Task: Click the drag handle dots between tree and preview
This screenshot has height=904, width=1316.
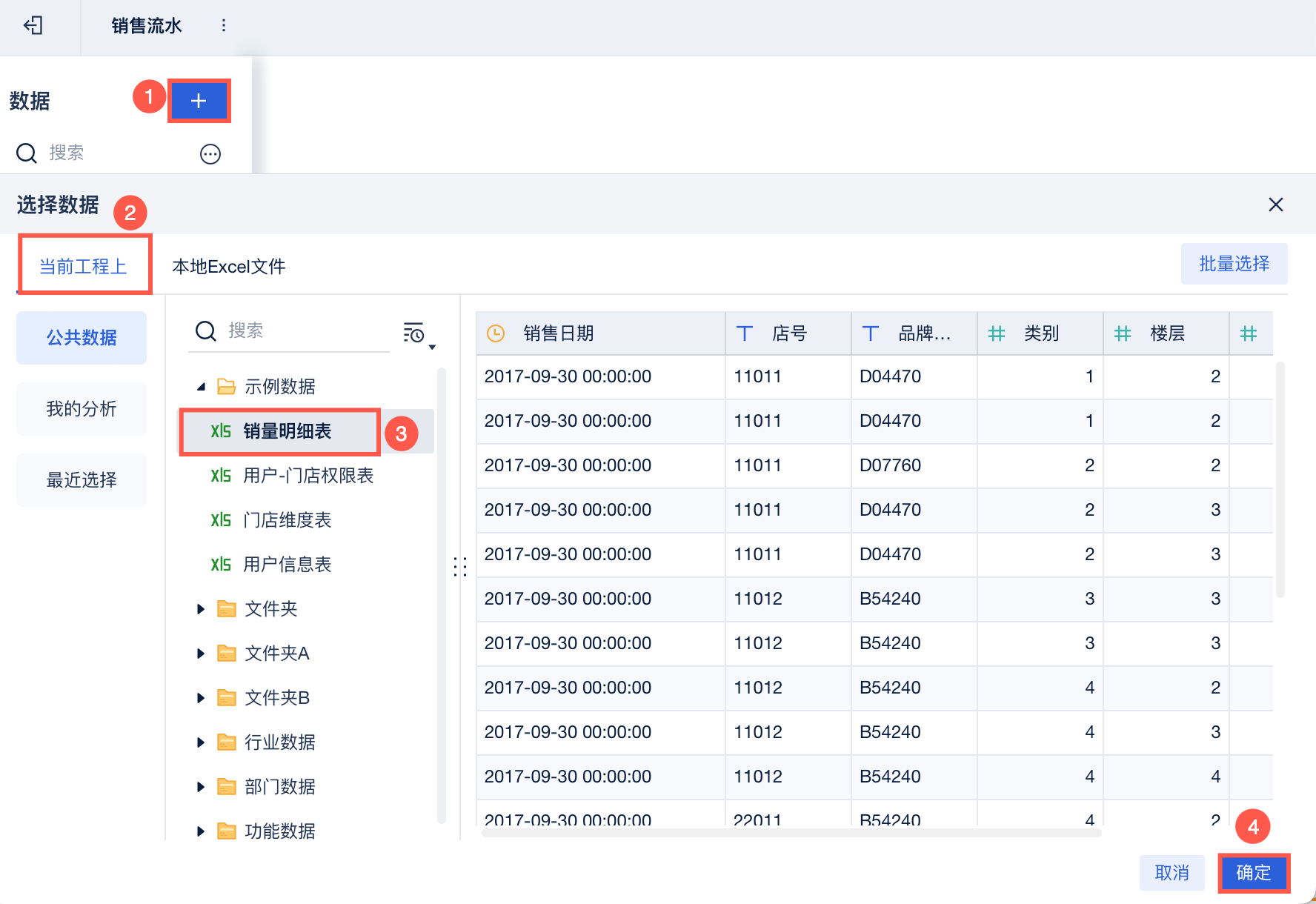Action: [x=460, y=567]
